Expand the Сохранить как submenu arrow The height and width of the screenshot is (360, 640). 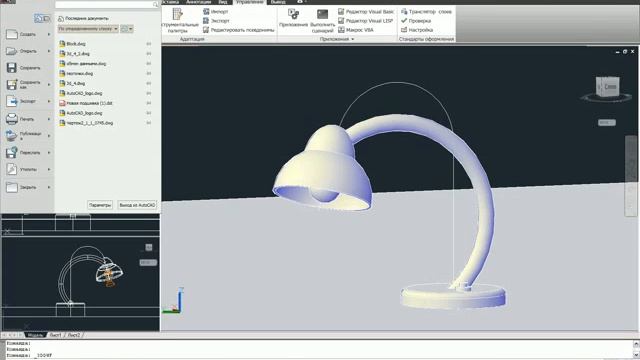[49, 84]
